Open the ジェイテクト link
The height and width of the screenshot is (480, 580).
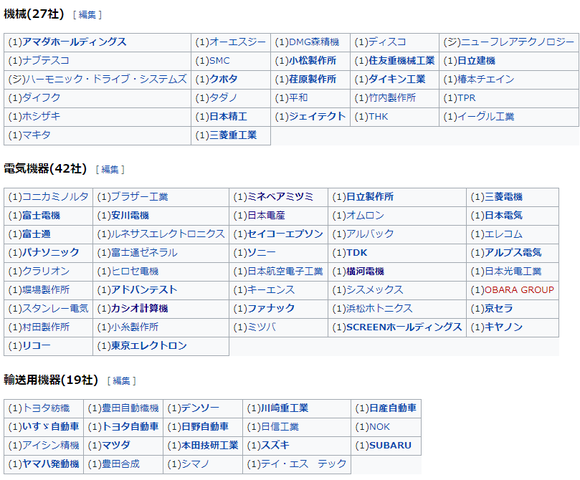point(317,116)
